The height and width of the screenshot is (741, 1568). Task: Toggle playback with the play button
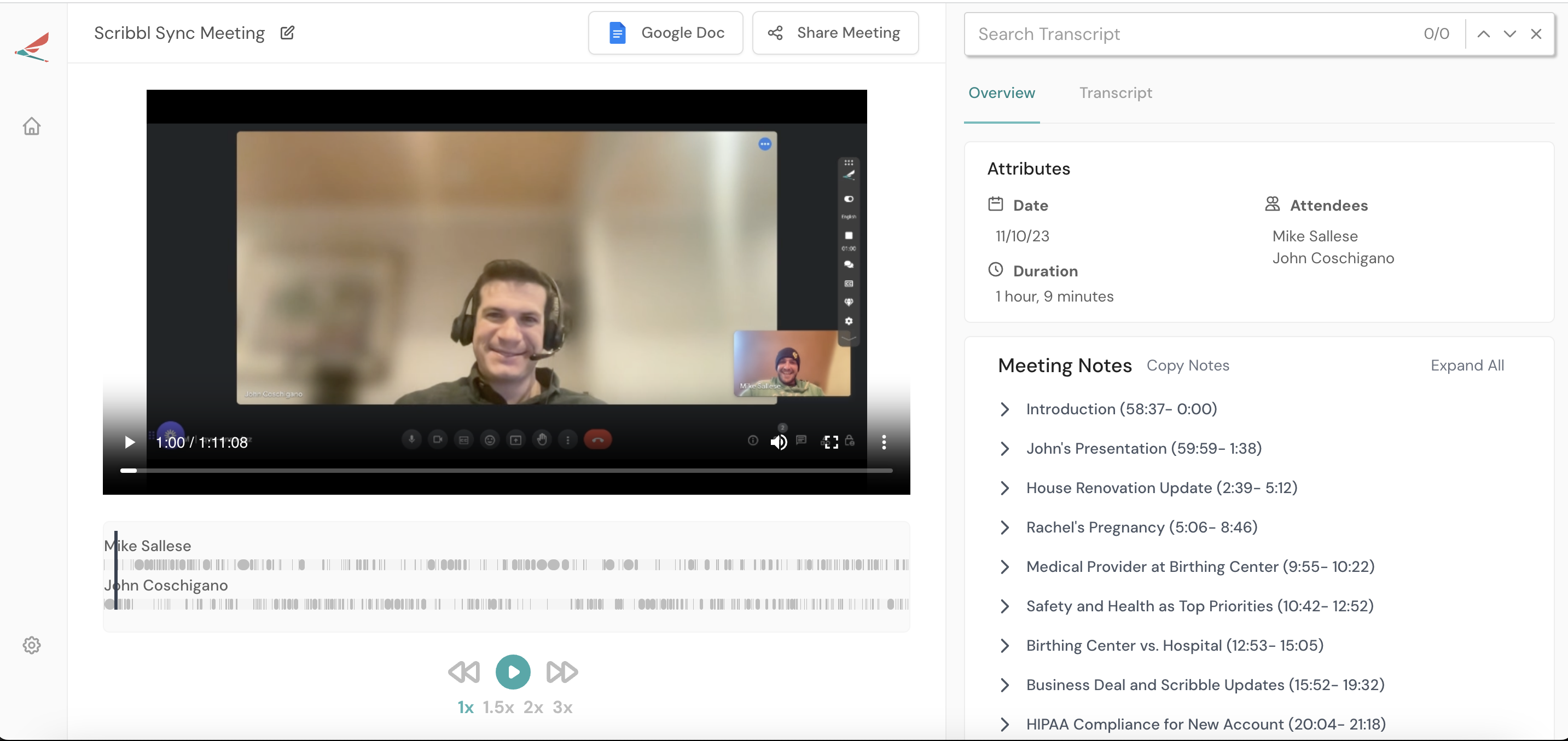pos(513,672)
